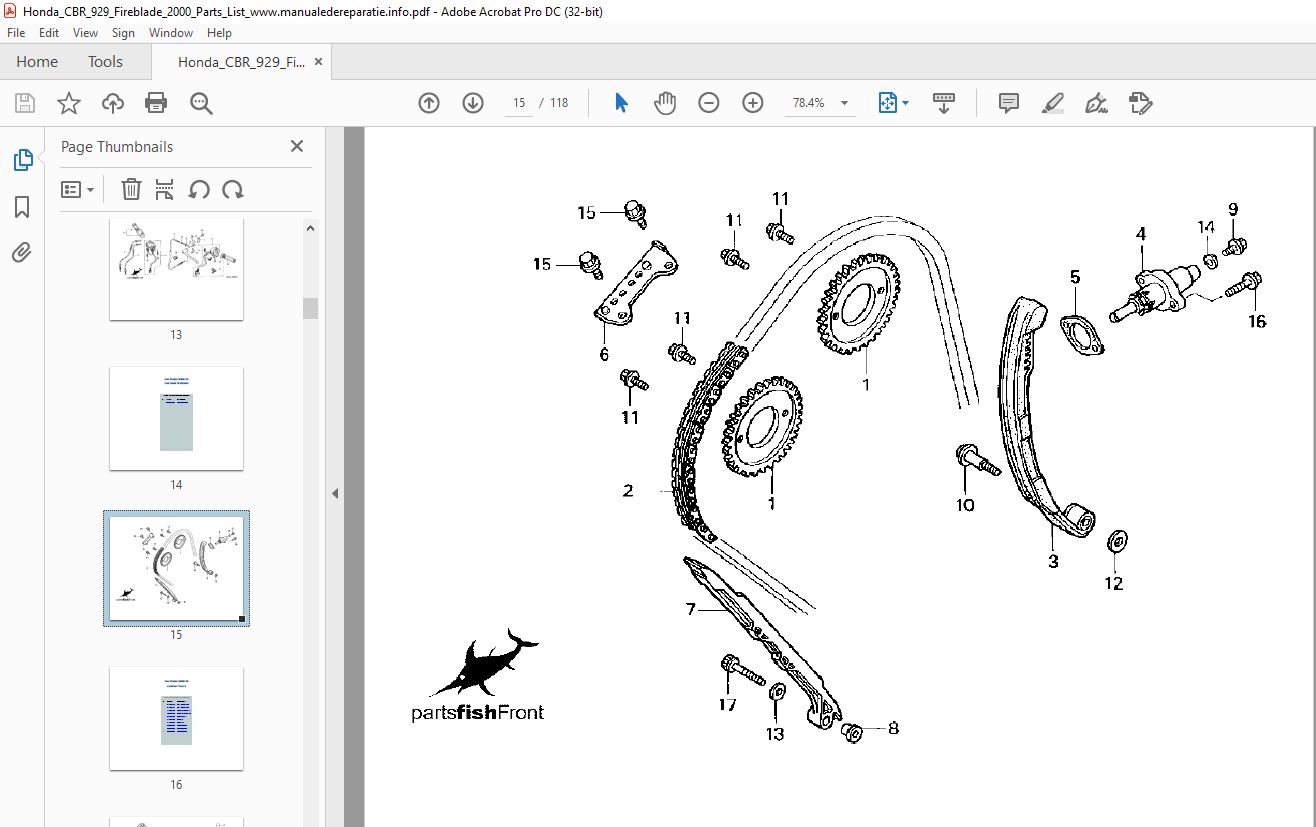The width and height of the screenshot is (1316, 827).
Task: Select the Honda_CBR_929 document tab
Action: 241,62
